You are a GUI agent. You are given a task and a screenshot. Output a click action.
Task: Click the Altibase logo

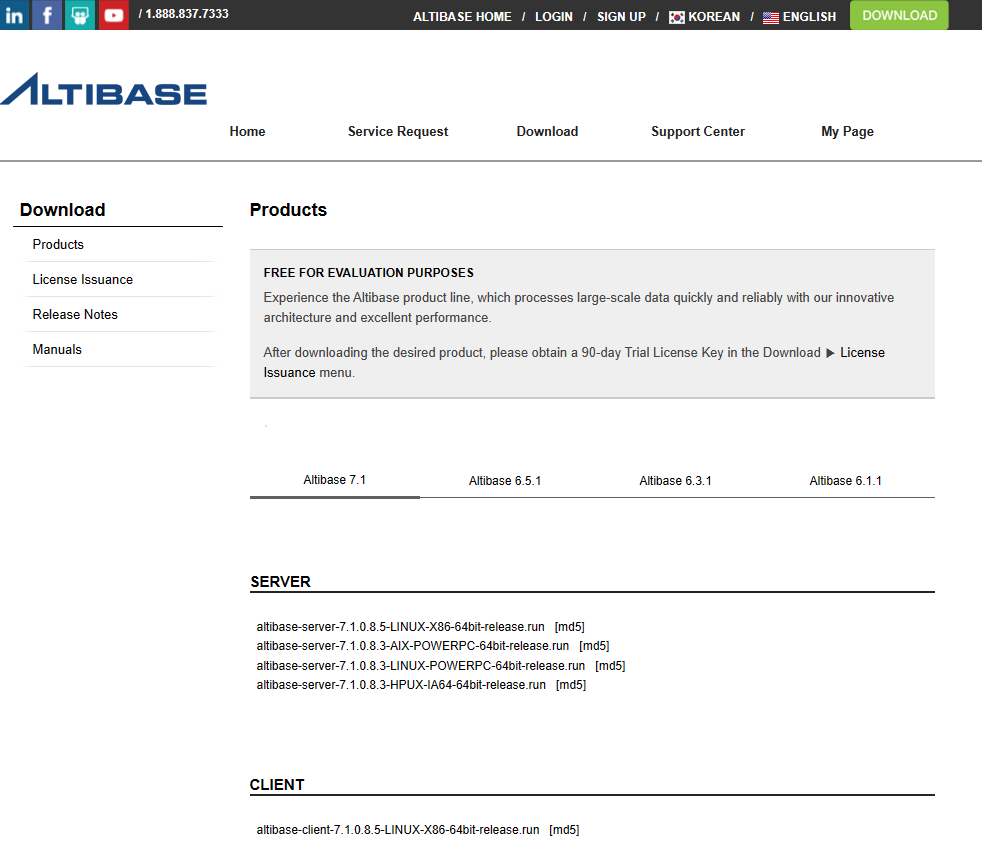(x=104, y=89)
